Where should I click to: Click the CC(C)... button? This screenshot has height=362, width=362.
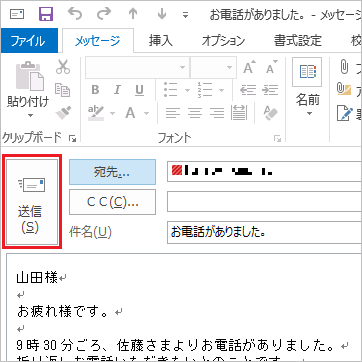pos(112,202)
